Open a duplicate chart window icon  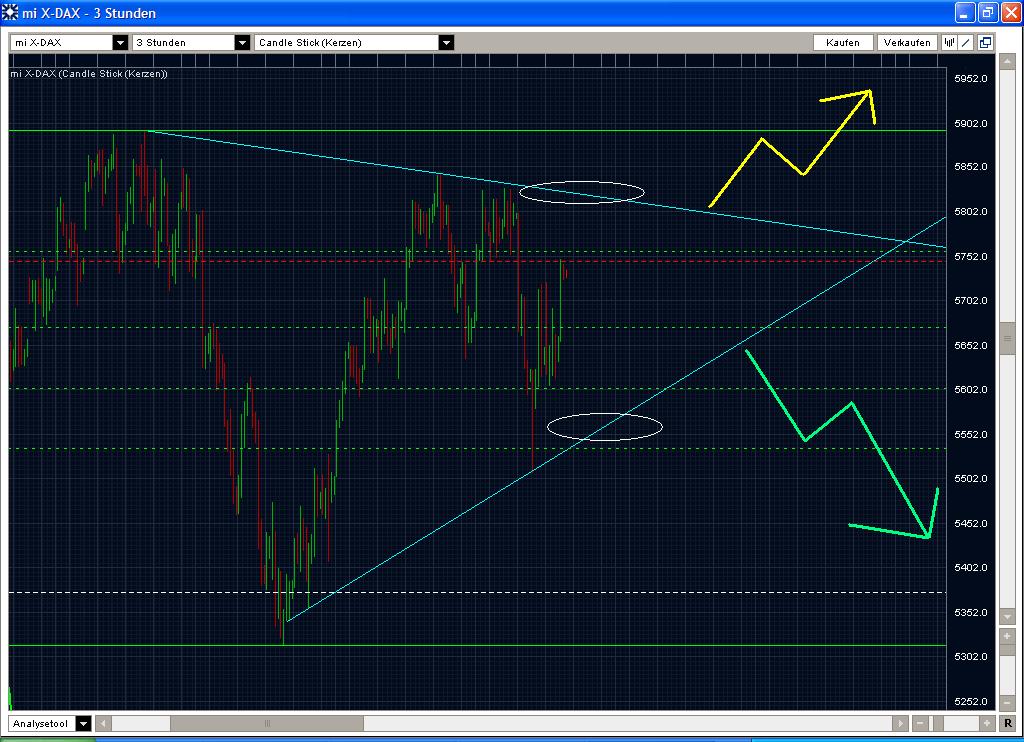click(985, 42)
